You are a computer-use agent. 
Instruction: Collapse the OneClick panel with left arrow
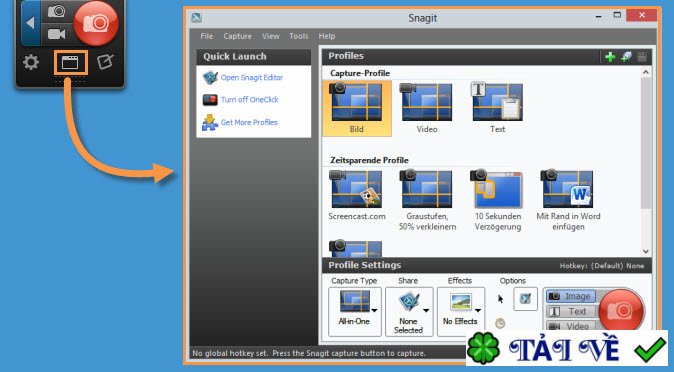[31, 23]
